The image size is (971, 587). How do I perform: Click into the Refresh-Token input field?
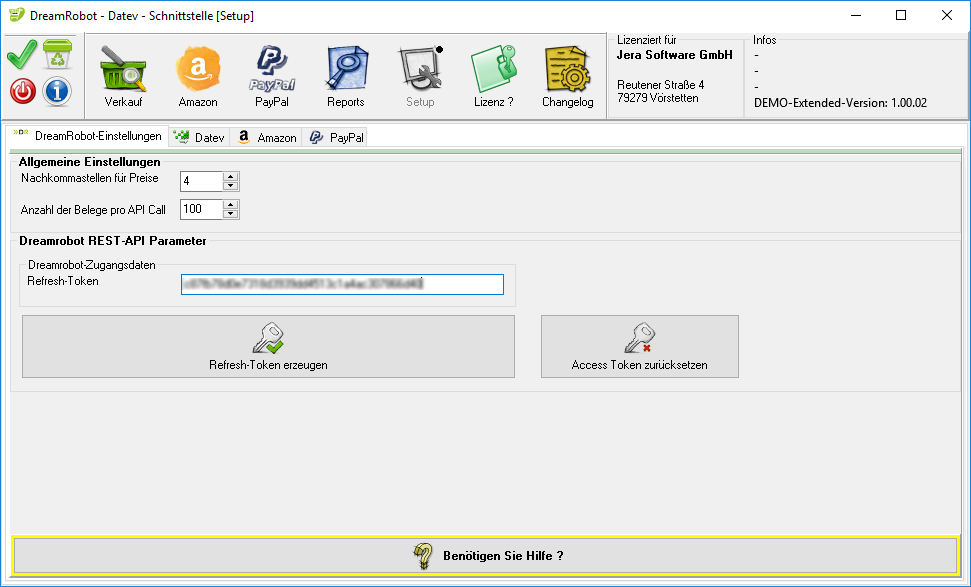[342, 284]
